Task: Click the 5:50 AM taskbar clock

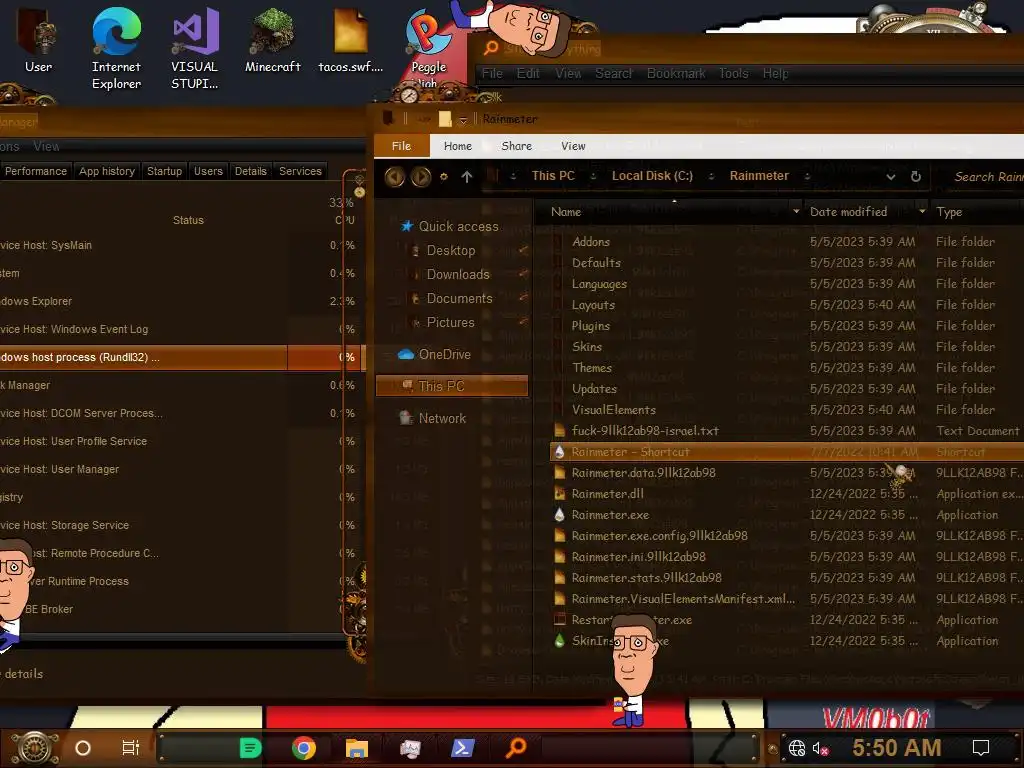Action: (897, 748)
